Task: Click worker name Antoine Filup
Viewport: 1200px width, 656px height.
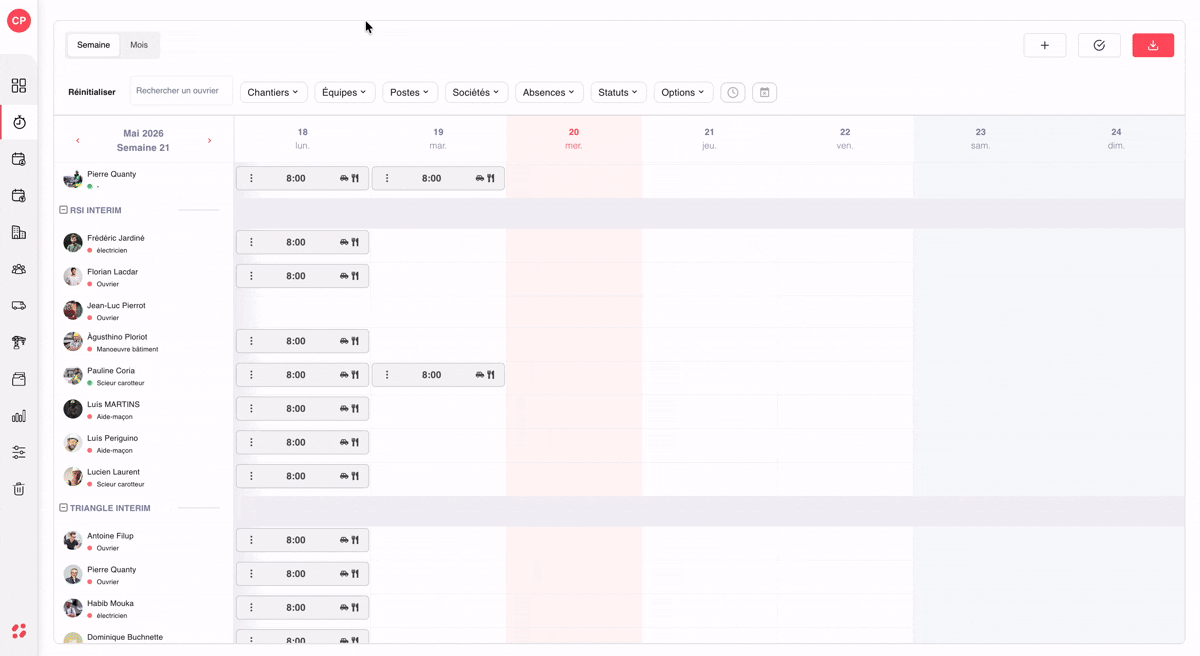Action: pyautogui.click(x=110, y=536)
